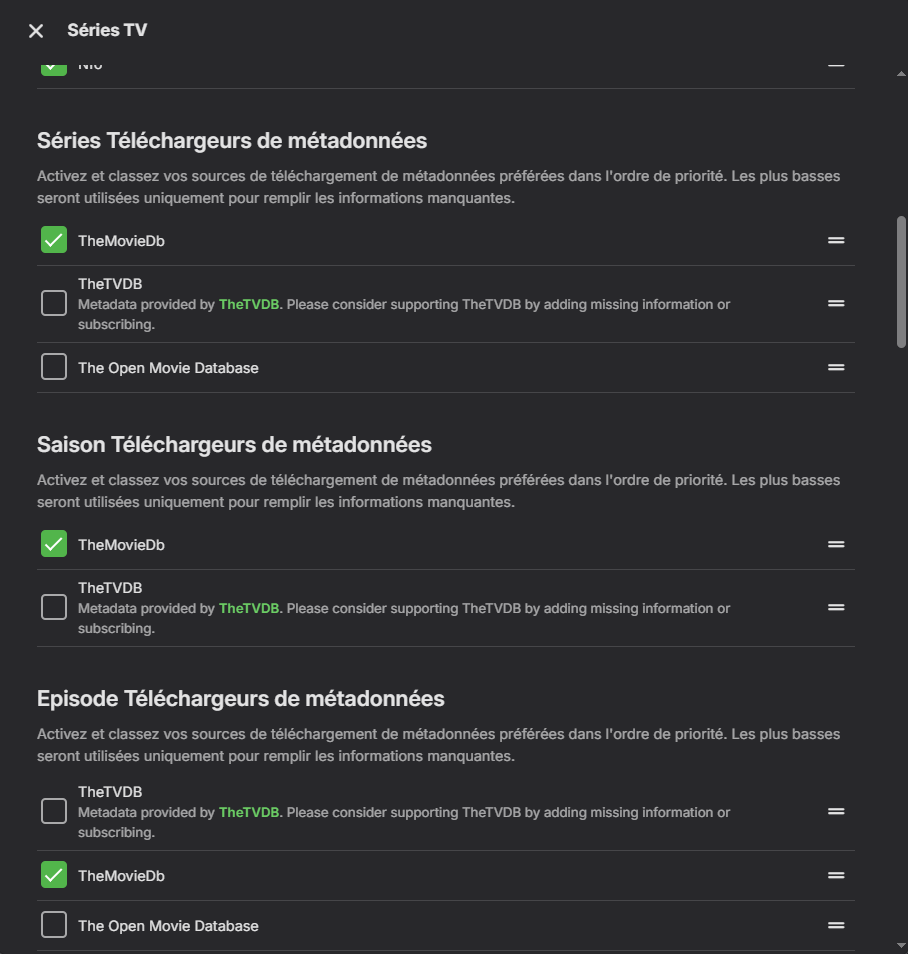This screenshot has height=954, width=908.
Task: Check TheTVDB under Saison downloaders
Action: click(x=54, y=607)
